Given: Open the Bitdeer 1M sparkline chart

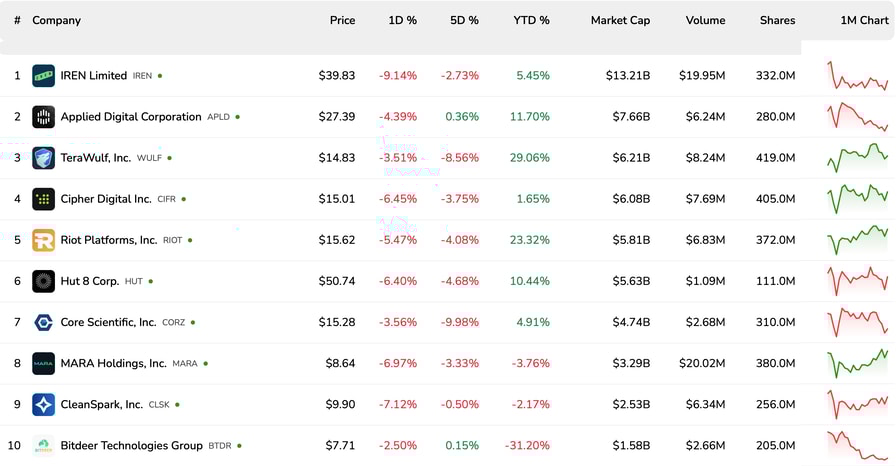Looking at the screenshot, I should pyautogui.click(x=857, y=445).
